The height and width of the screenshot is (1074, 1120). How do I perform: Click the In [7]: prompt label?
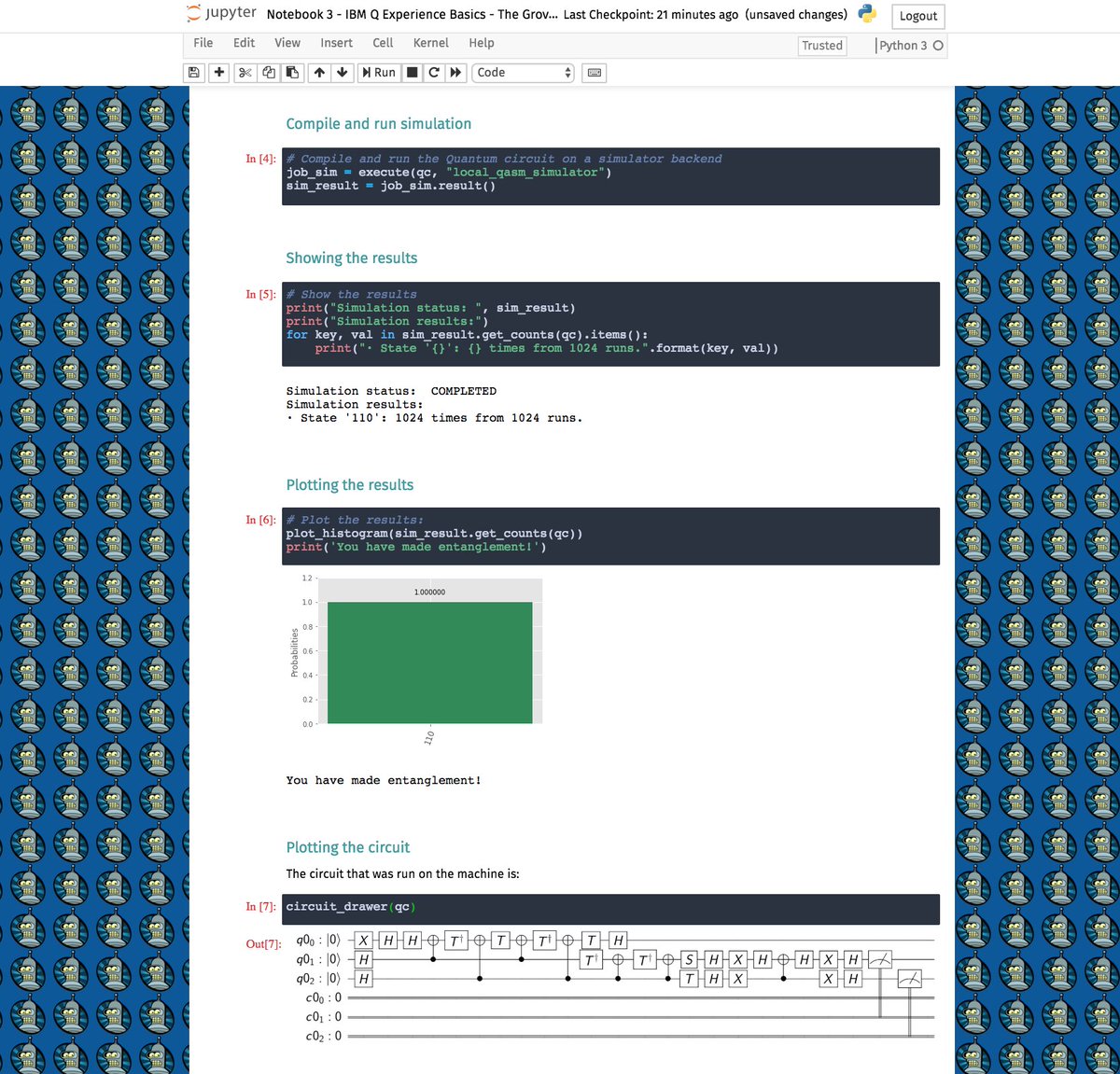(x=260, y=907)
